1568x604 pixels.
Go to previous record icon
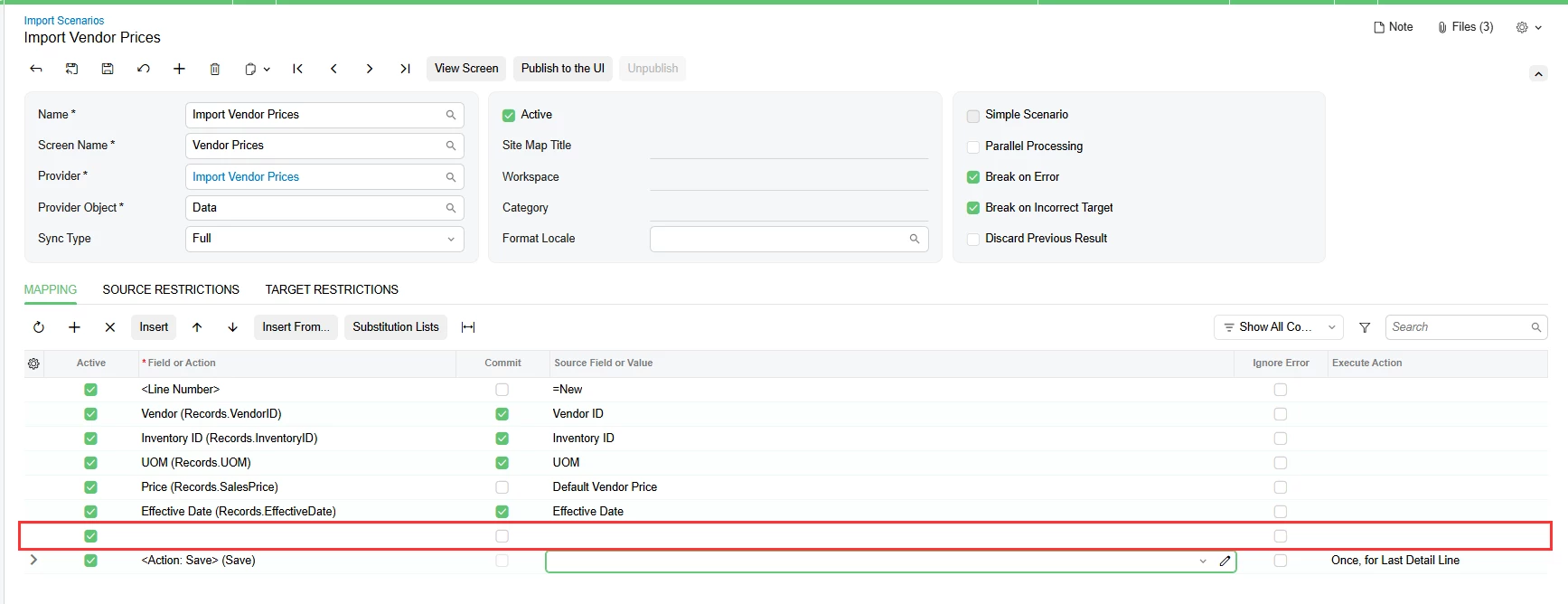(x=333, y=69)
